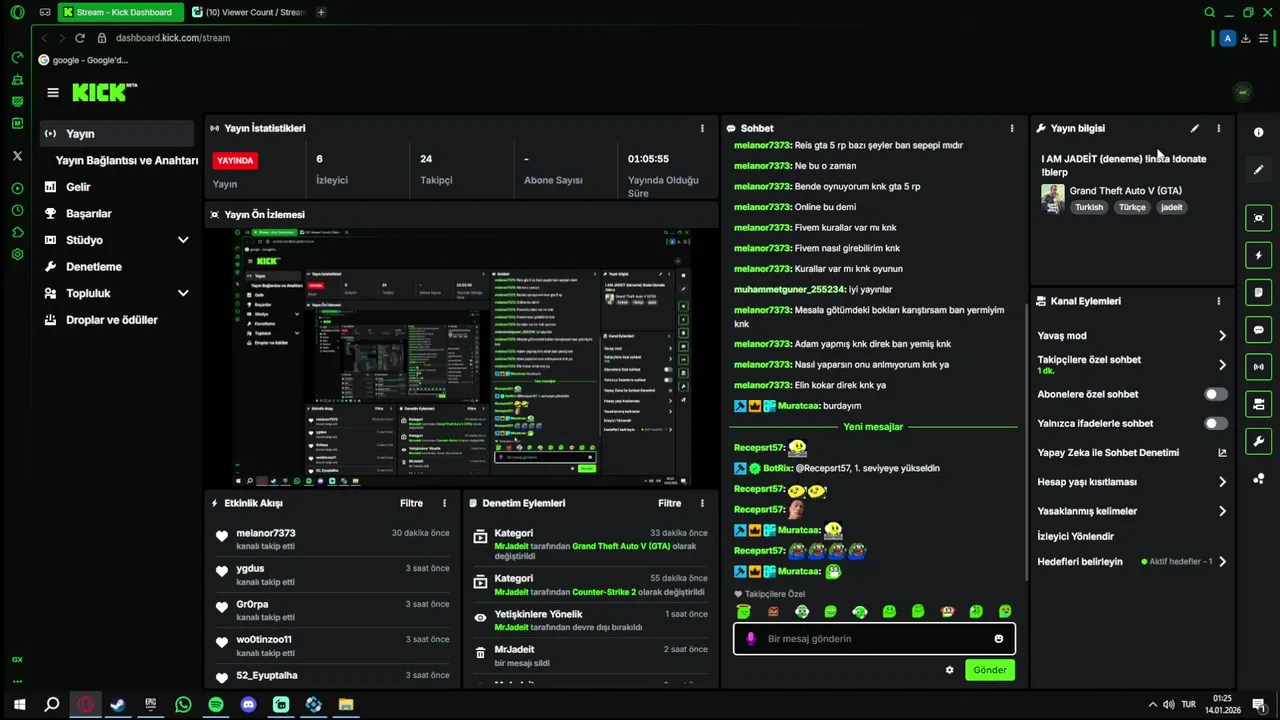This screenshot has height=720, width=1280.
Task: Open Hesap yaşı kısıtlaması chevron
Action: coord(1222,482)
